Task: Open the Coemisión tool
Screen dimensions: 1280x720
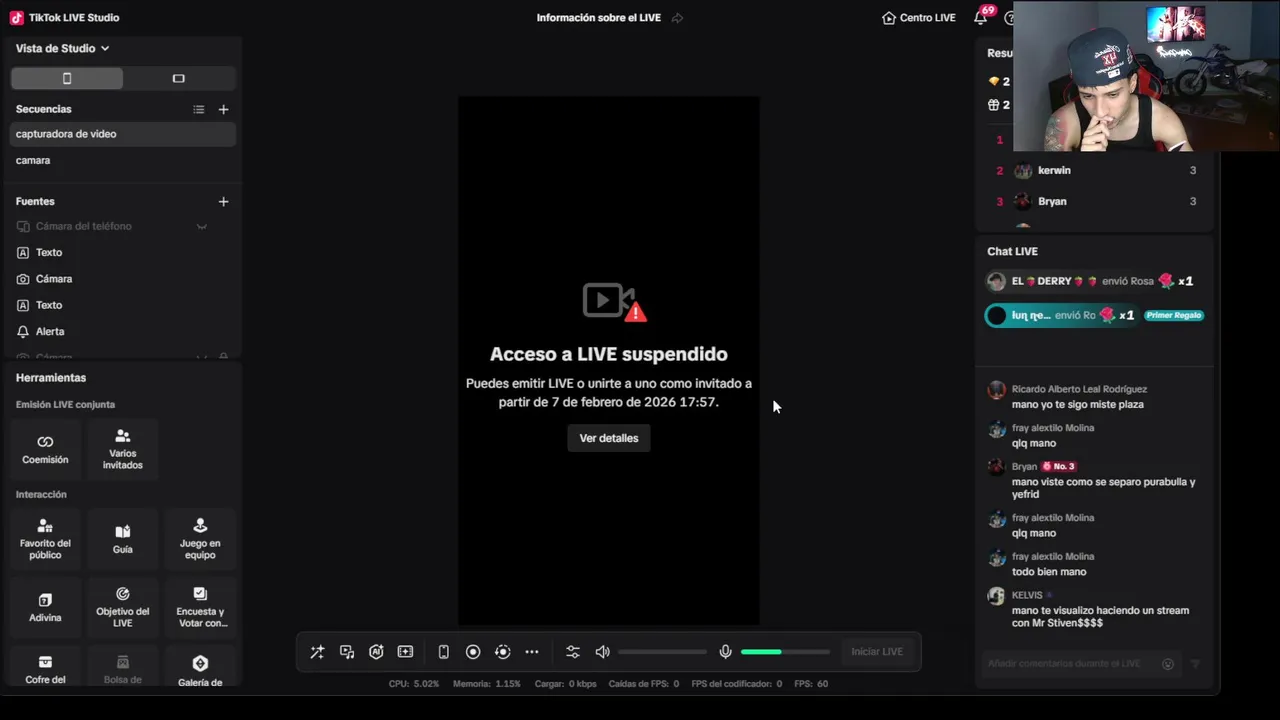Action: 45,449
